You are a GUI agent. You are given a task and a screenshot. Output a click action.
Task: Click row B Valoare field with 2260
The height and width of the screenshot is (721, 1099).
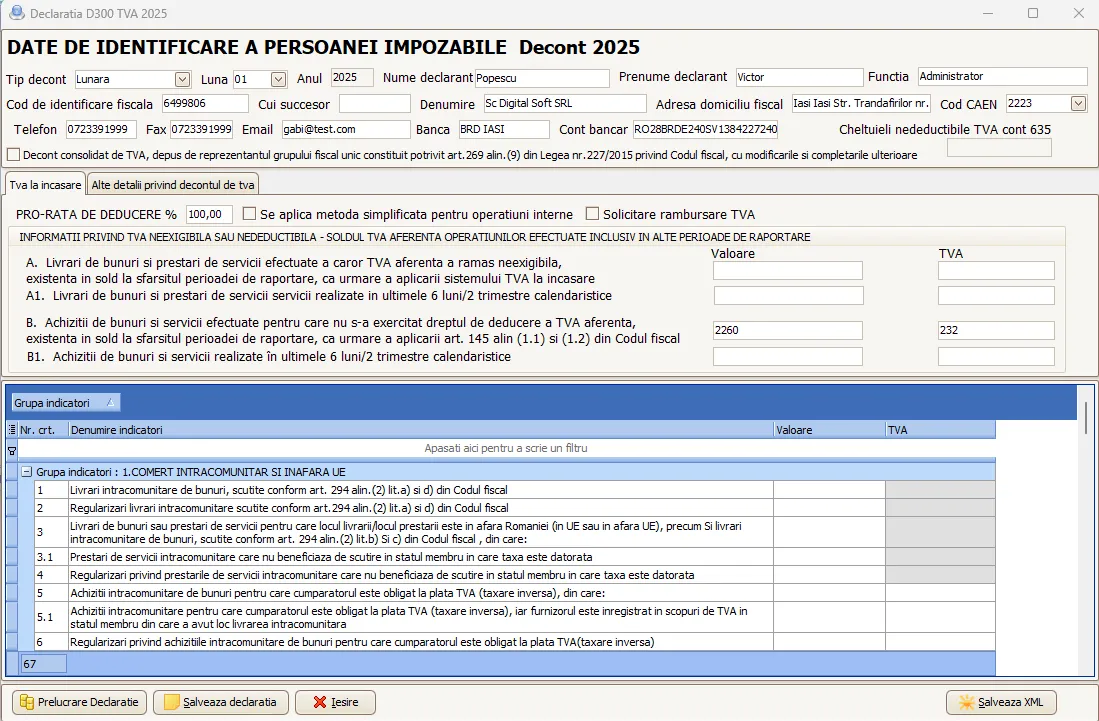click(788, 330)
